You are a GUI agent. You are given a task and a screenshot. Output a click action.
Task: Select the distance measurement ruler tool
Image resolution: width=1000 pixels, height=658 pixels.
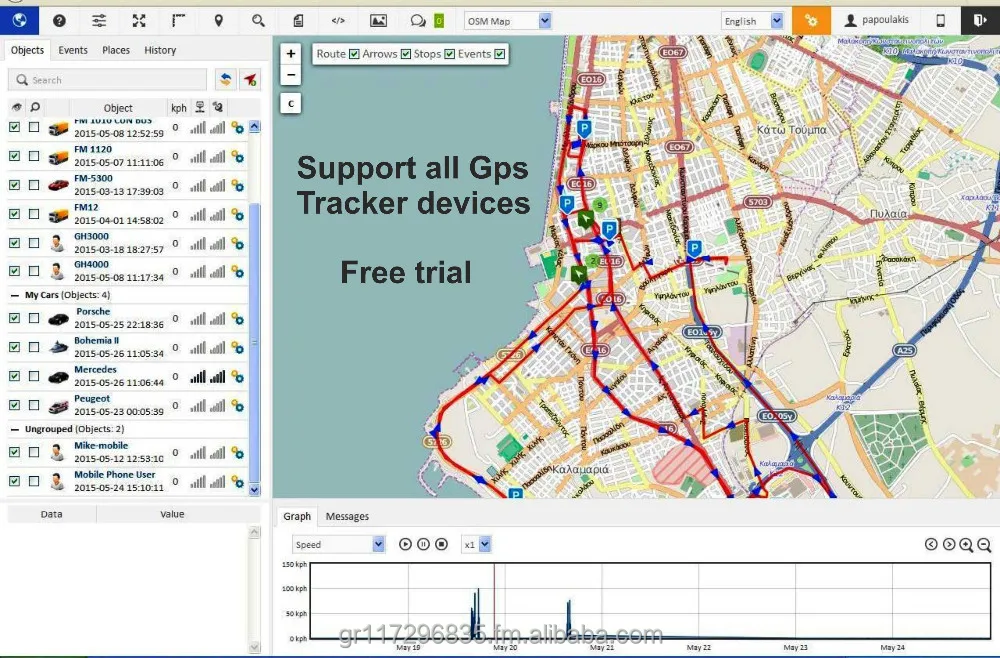pos(178,20)
